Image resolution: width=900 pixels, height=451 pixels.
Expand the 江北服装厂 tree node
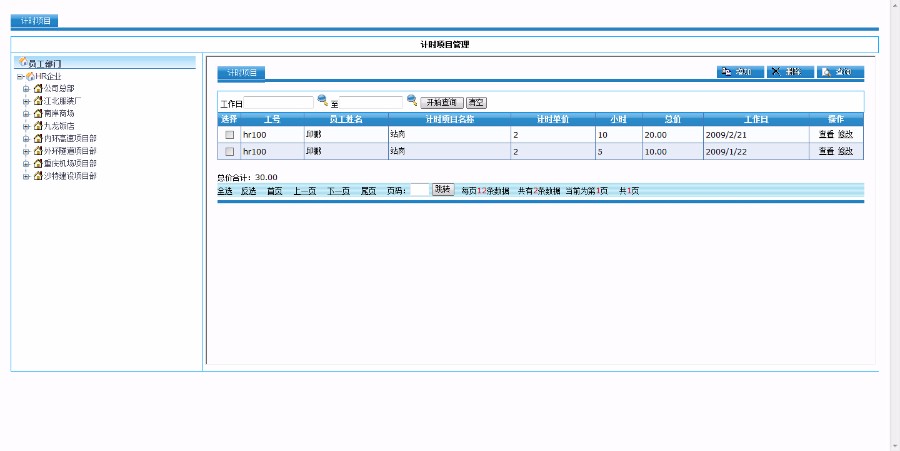[x=26, y=102]
